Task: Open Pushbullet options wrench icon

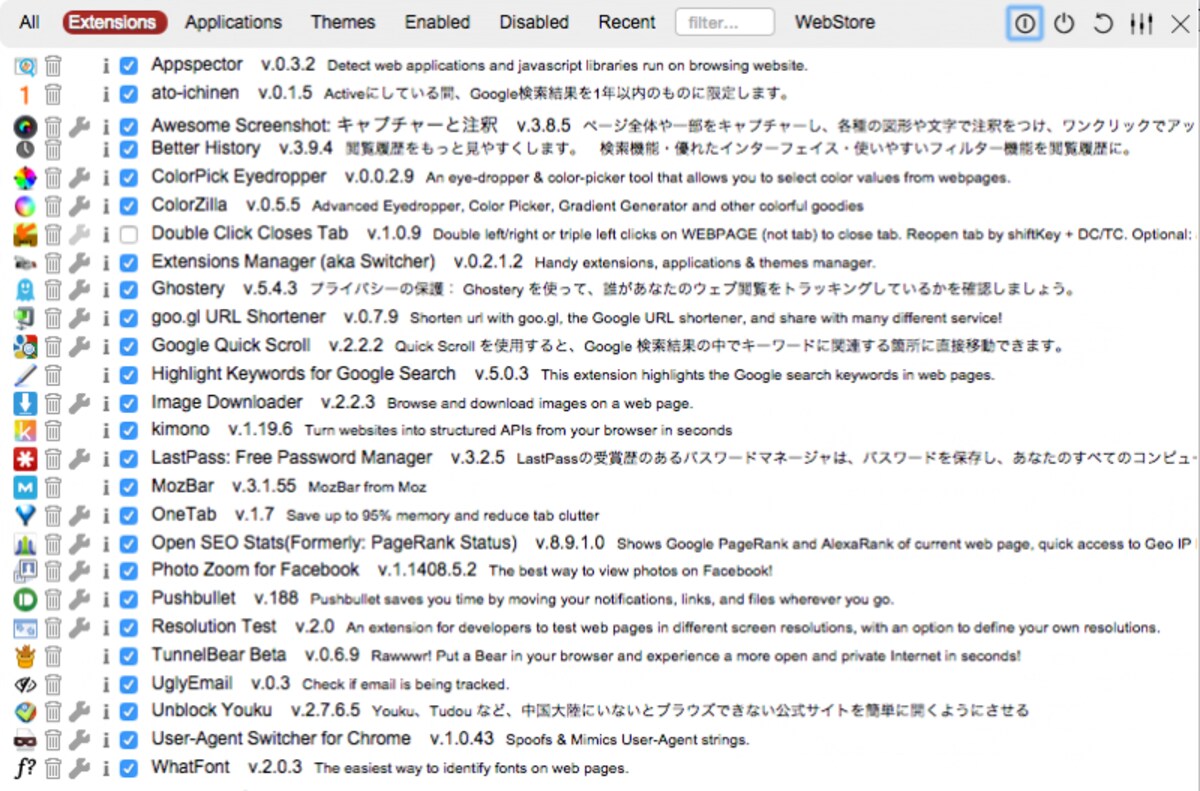Action: tap(80, 600)
